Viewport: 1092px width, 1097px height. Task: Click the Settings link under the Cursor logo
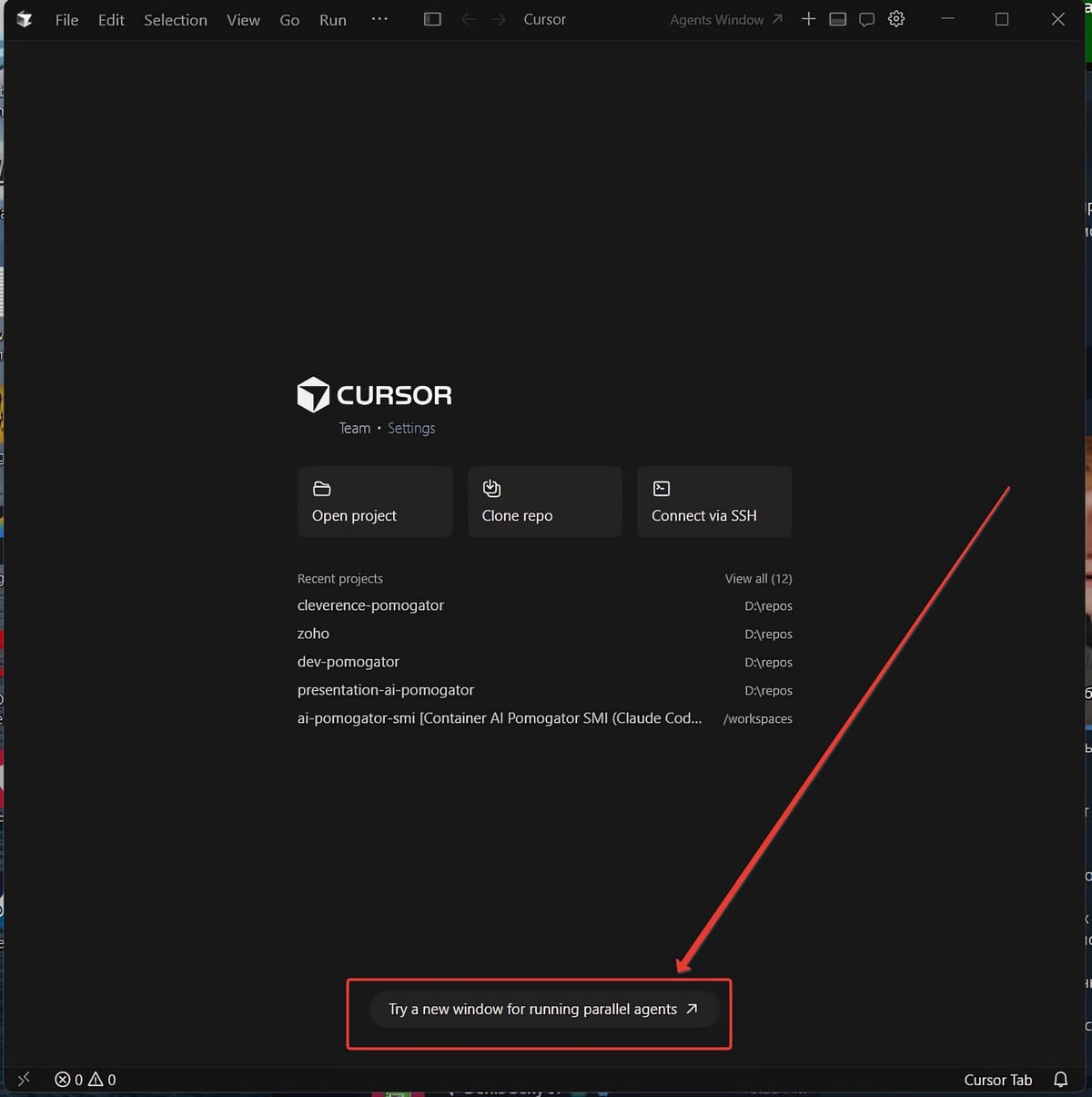pyautogui.click(x=411, y=428)
